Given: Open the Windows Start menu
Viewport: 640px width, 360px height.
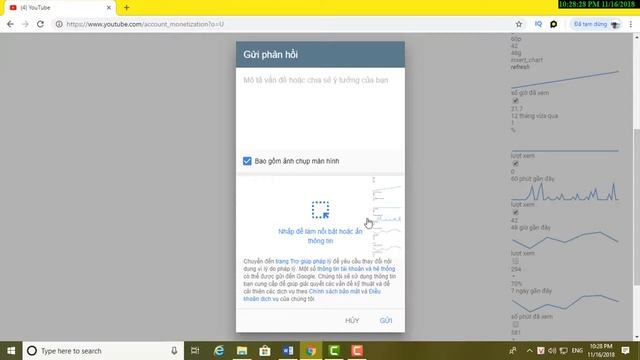Looking at the screenshot, I should (11, 351).
